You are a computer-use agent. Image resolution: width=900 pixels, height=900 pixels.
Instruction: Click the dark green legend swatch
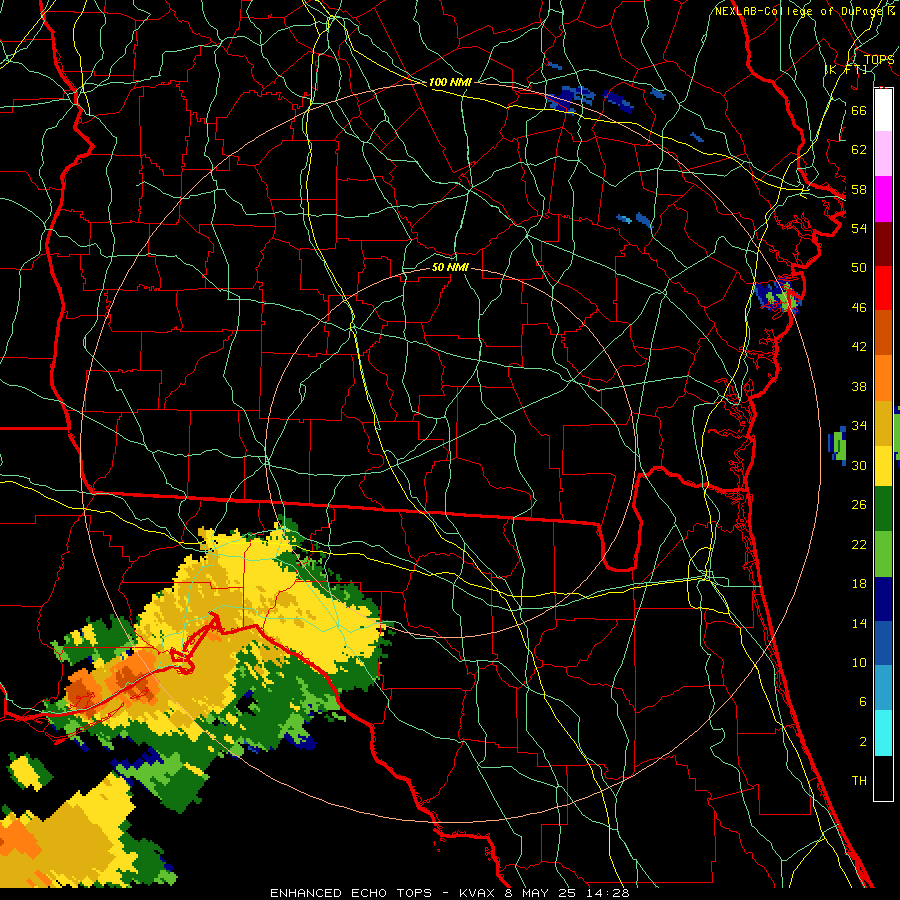883,509
